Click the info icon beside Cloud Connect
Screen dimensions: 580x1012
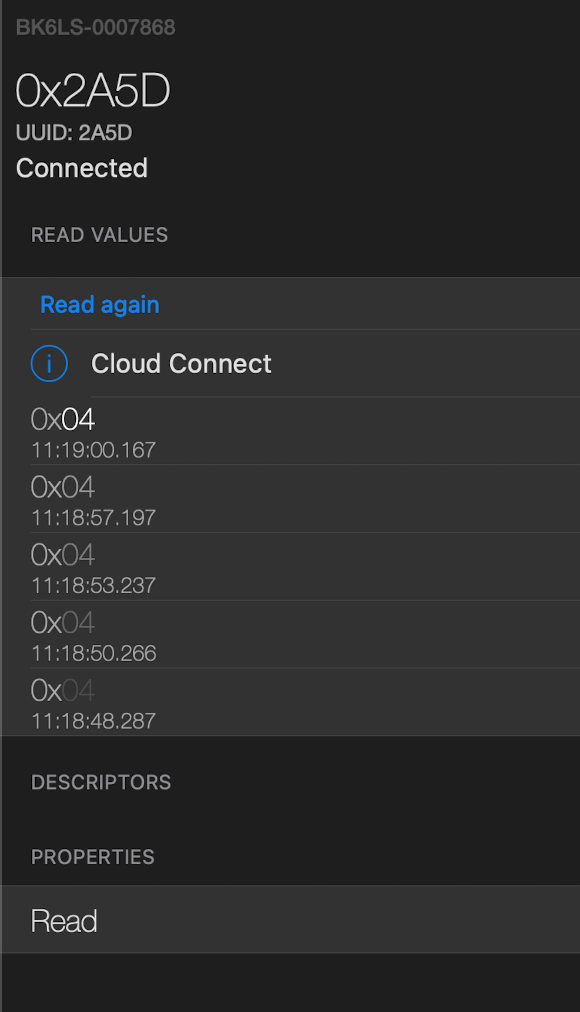tap(49, 363)
